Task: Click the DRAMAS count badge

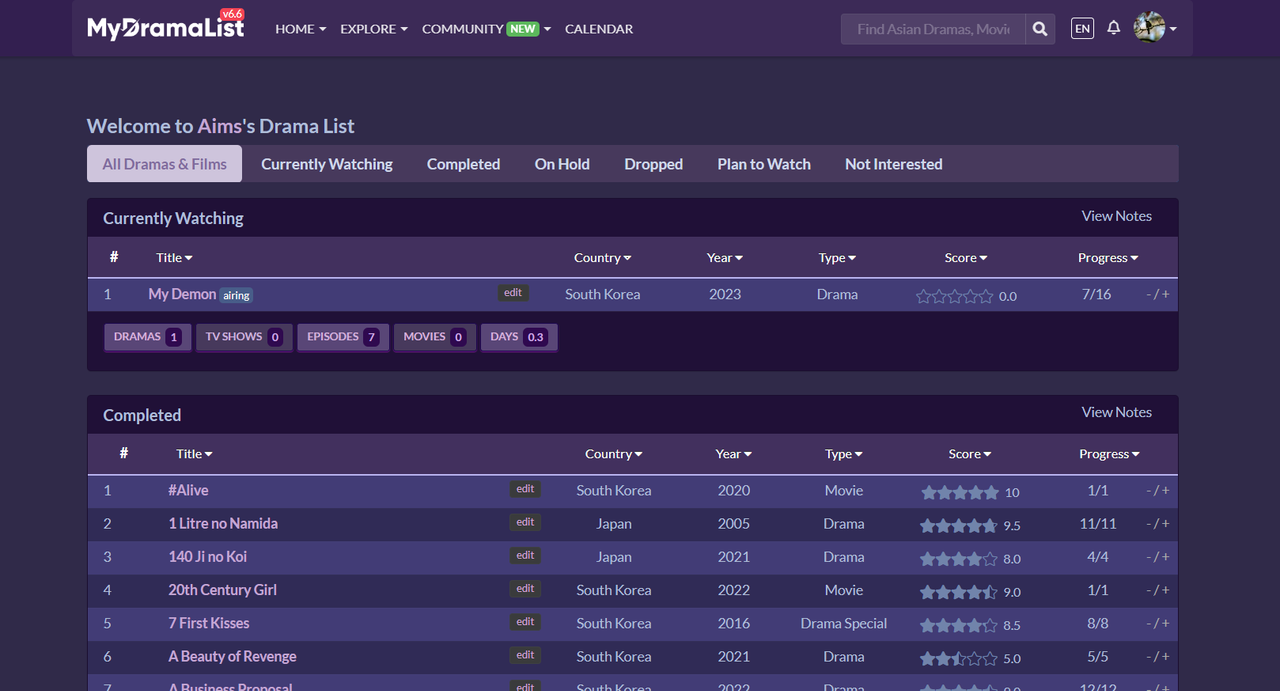Action: pyautogui.click(x=148, y=337)
